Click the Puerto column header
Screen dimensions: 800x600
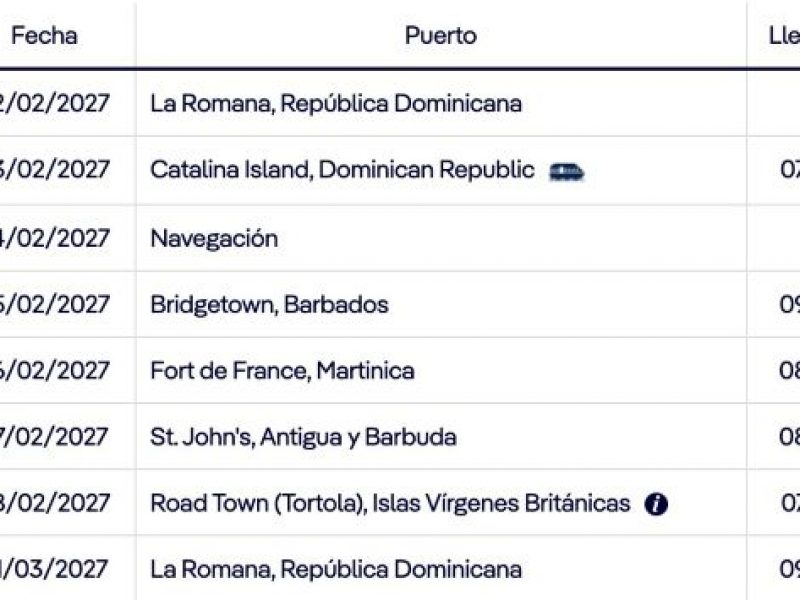click(x=441, y=36)
